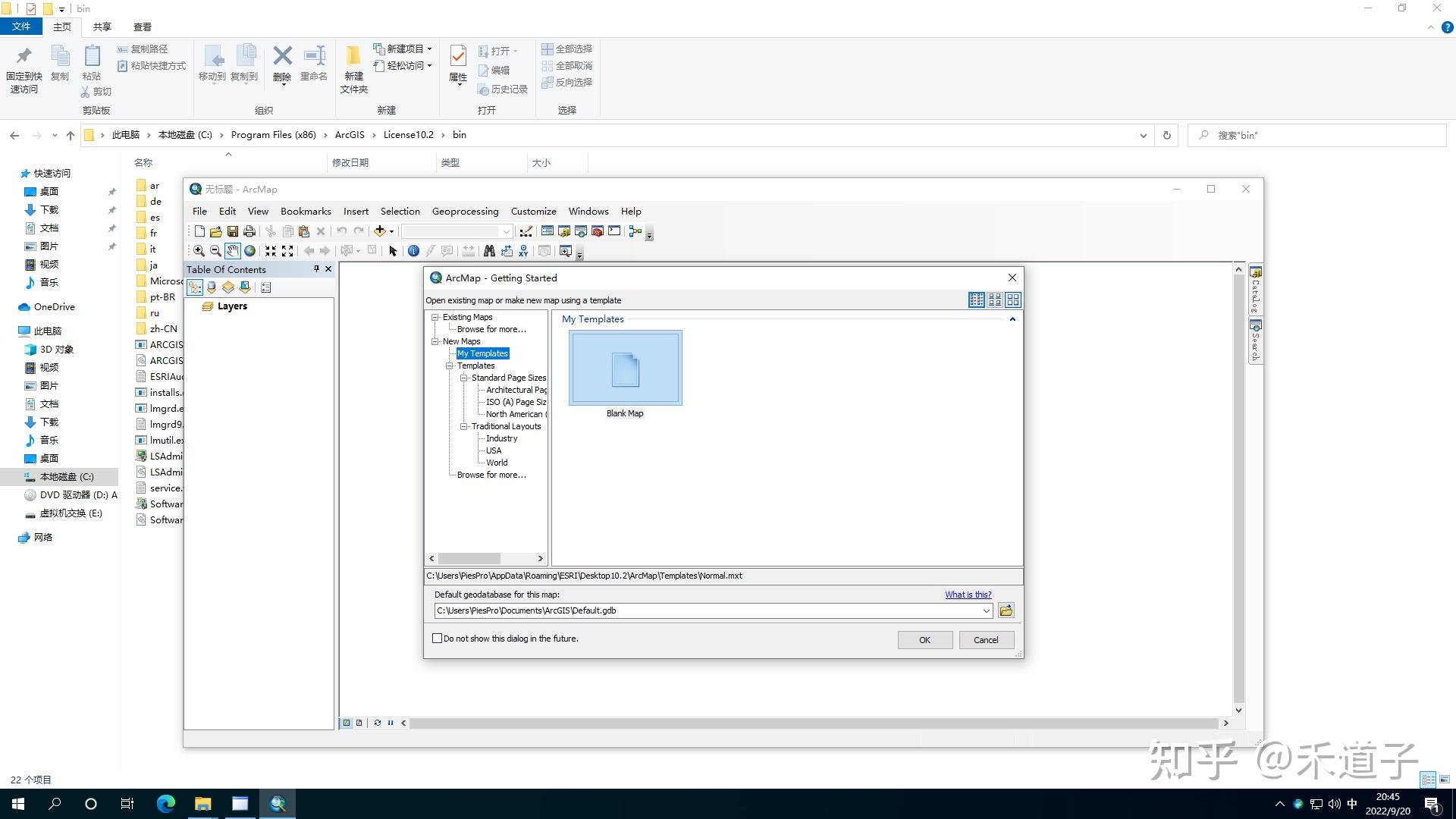Open the Table Of Contents window icon
1456x819 pixels.
(548, 231)
